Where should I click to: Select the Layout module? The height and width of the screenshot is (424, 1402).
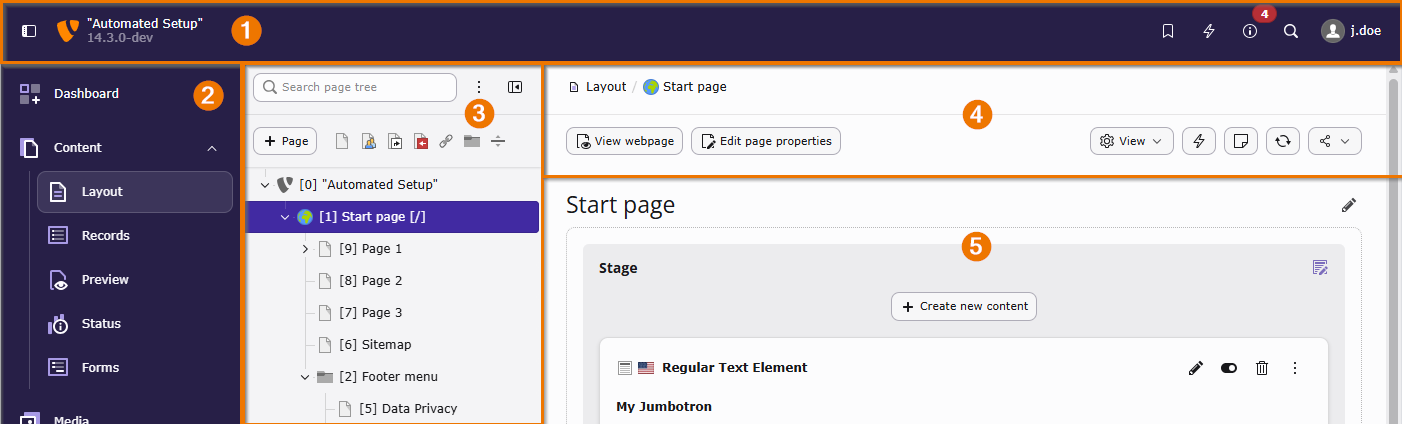click(135, 192)
